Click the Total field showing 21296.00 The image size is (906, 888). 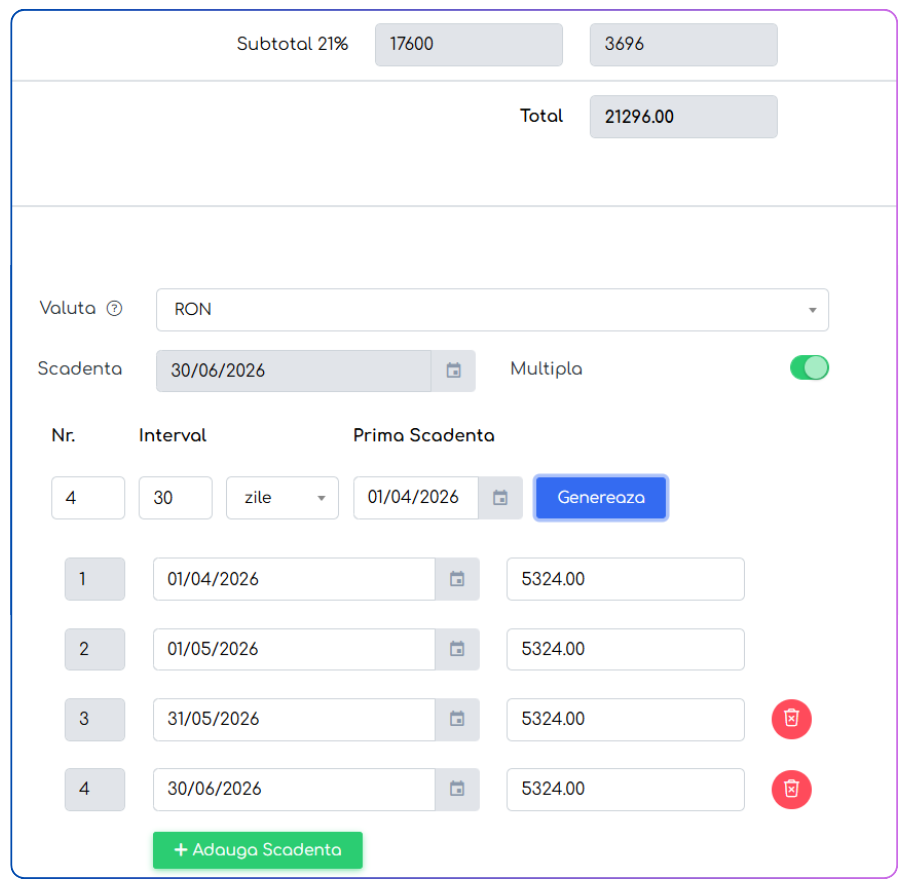[684, 117]
